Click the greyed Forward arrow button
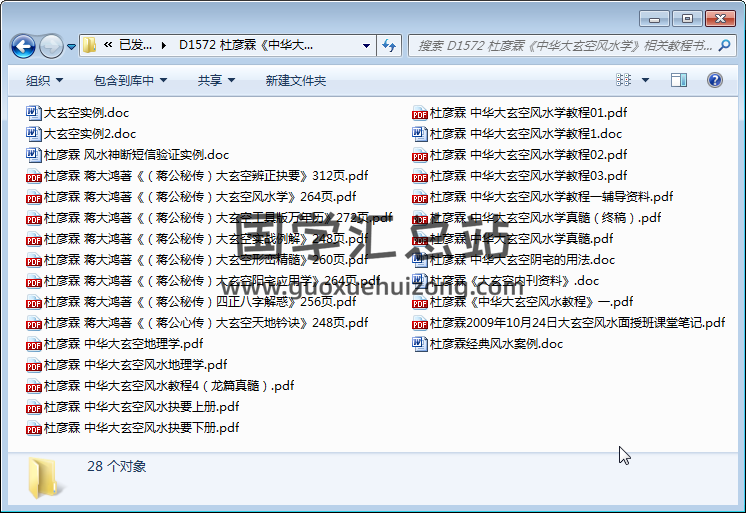This screenshot has width=746, height=513. [50, 46]
